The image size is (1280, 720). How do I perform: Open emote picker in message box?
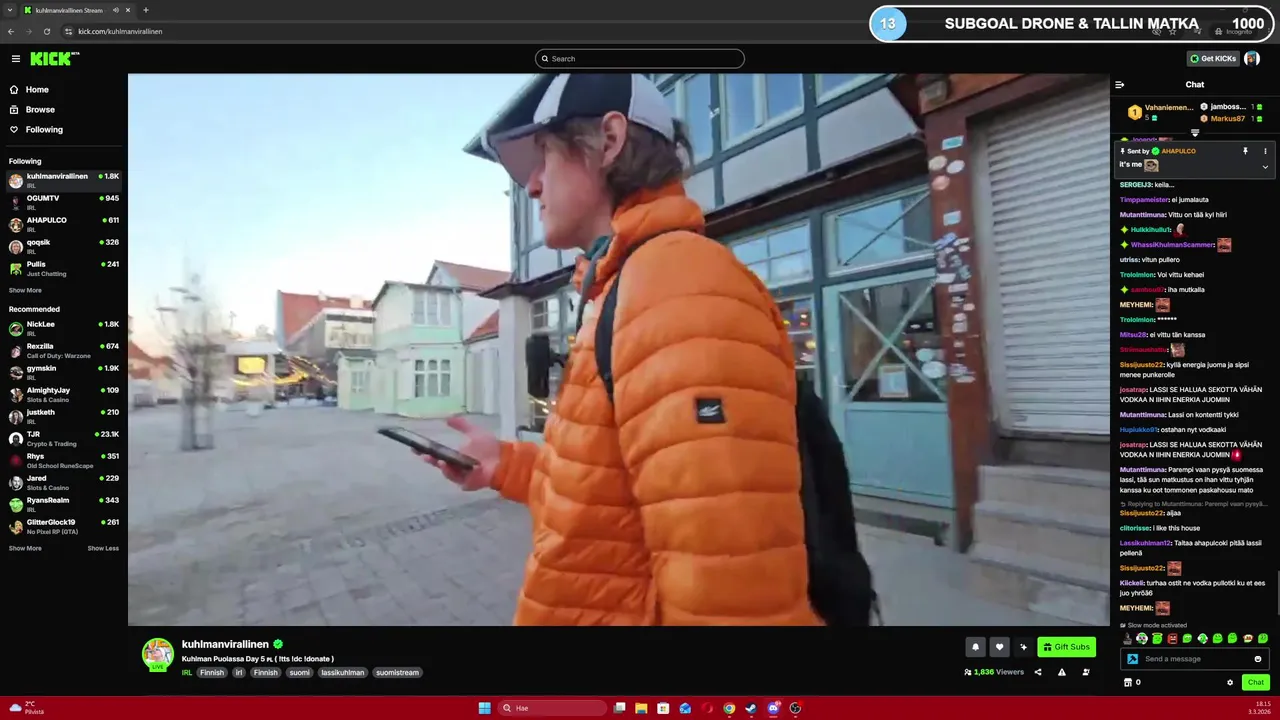pos(1258,659)
